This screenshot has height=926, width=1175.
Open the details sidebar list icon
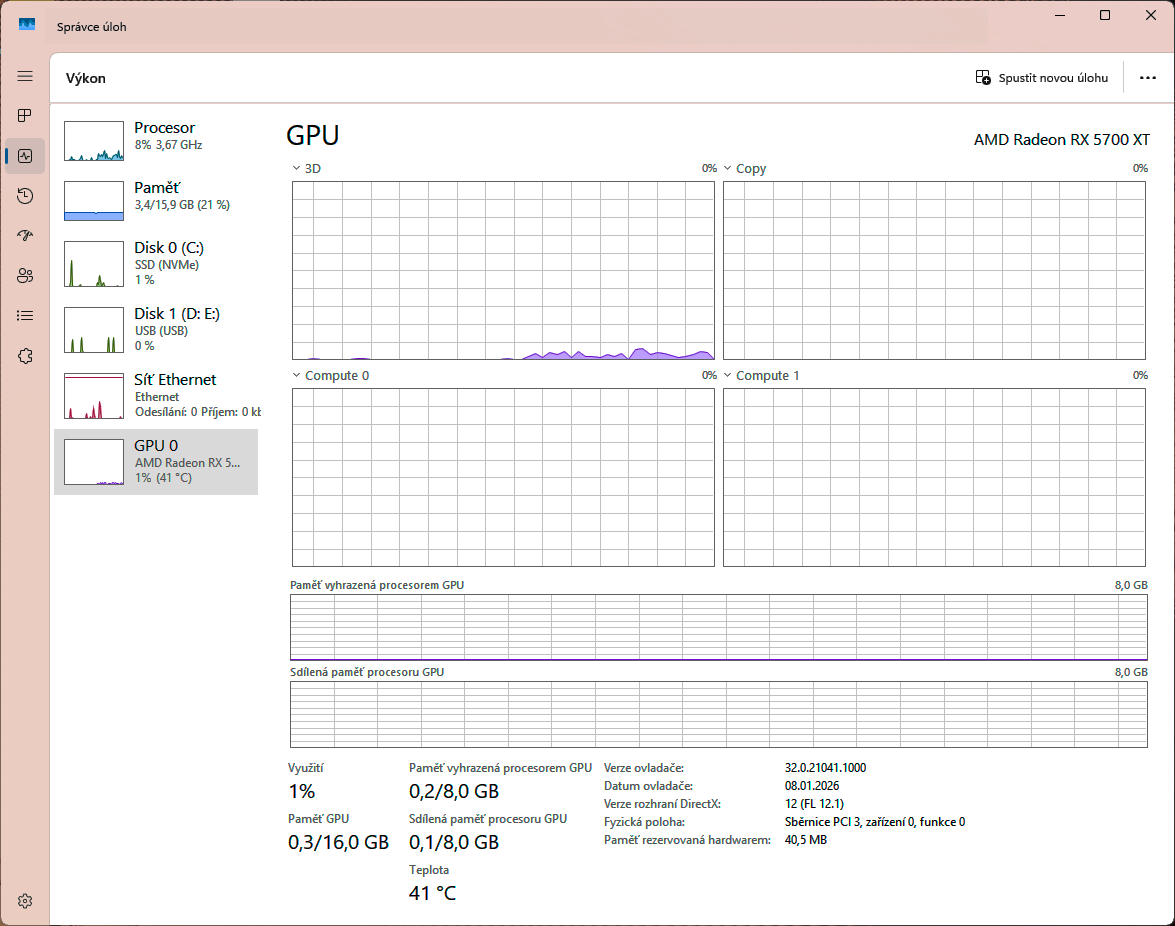tap(24, 315)
